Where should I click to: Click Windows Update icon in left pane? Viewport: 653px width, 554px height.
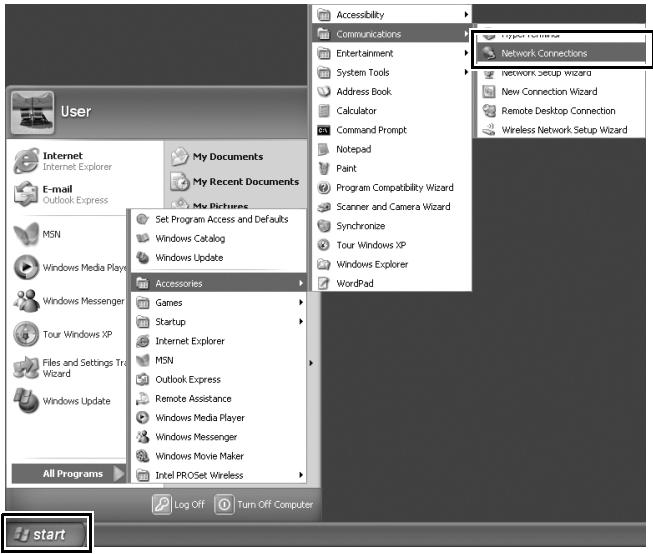(x=26, y=401)
